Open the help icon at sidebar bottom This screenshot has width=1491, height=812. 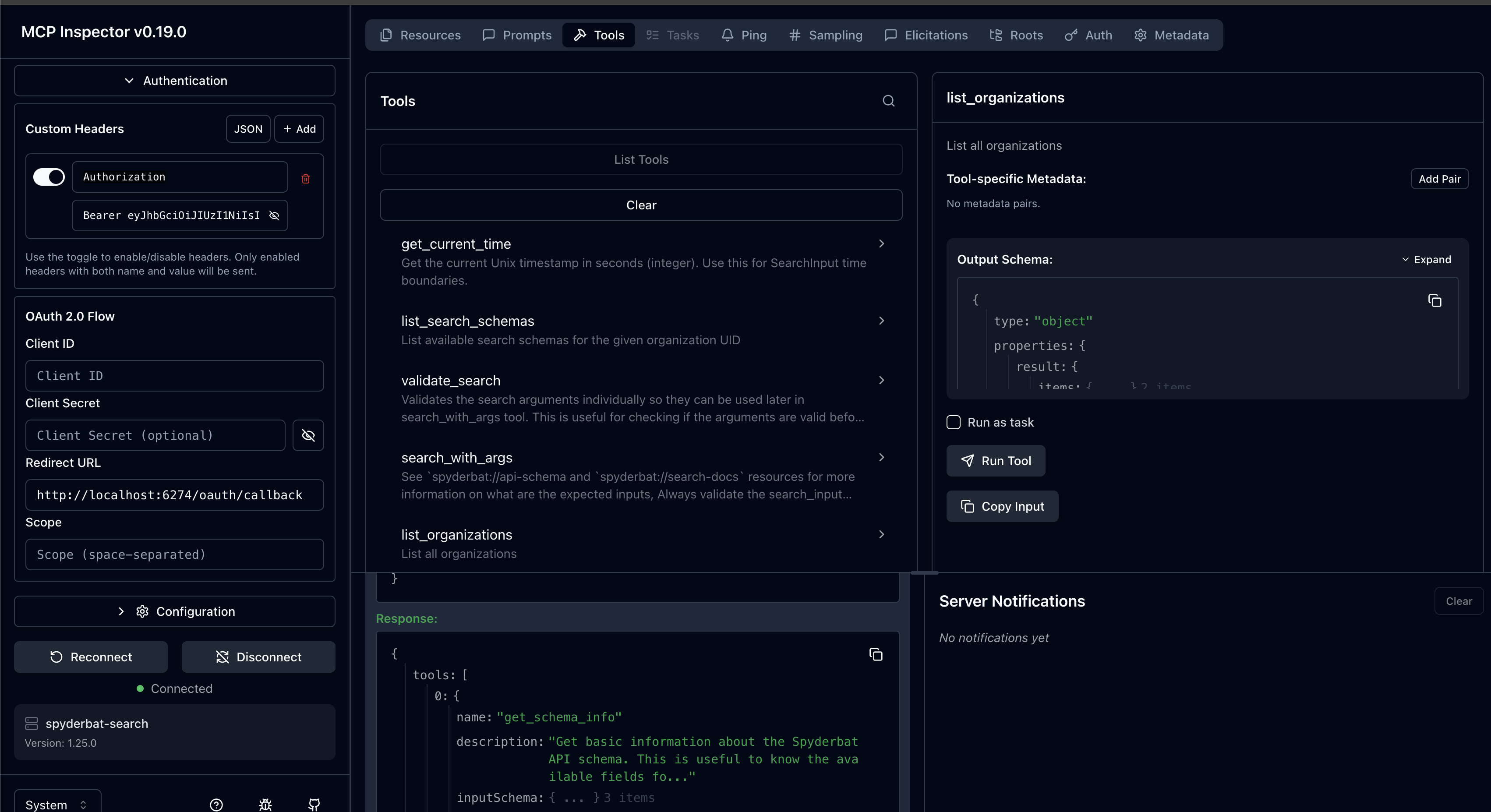[216, 805]
